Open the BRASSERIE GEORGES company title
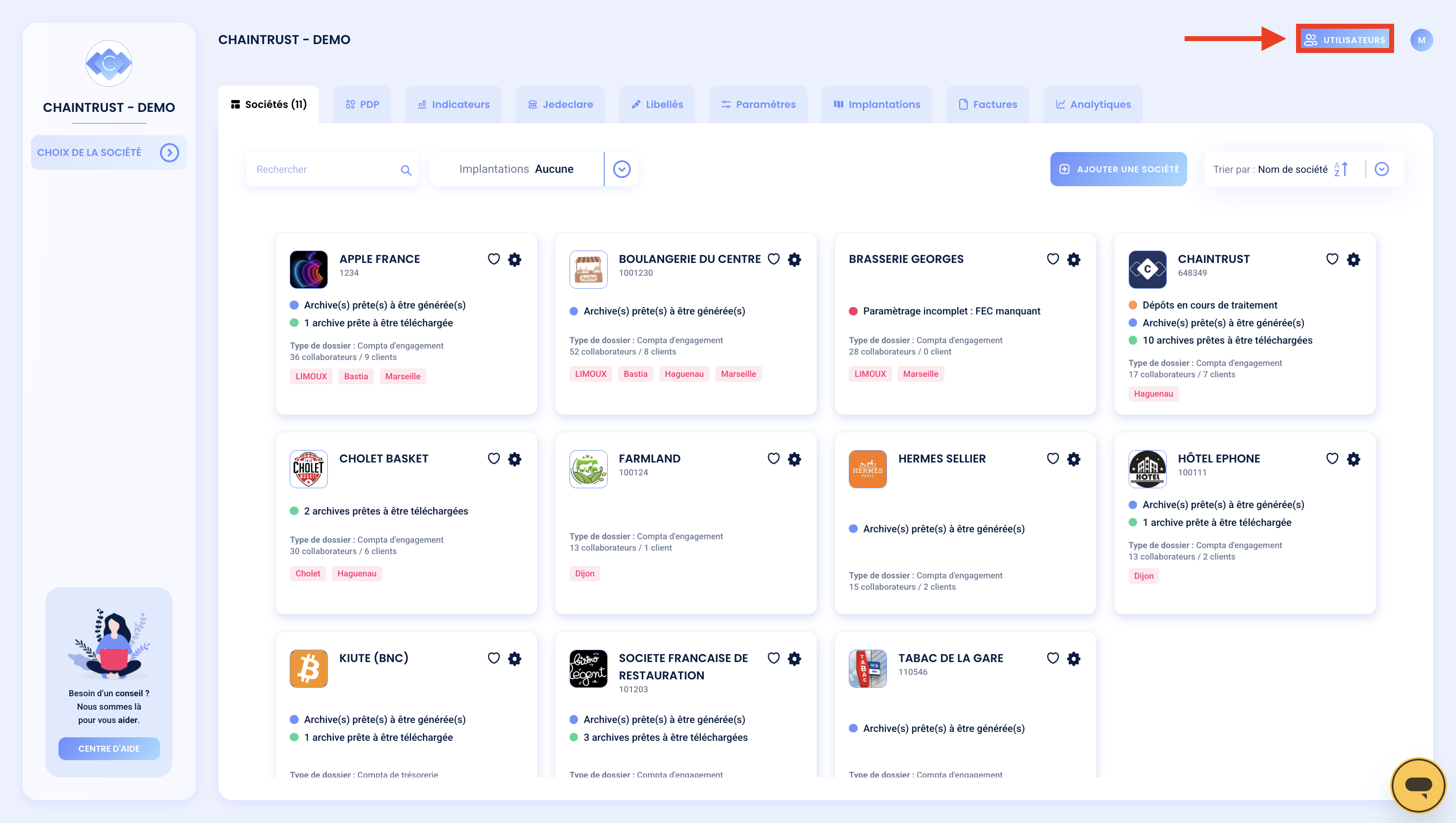The height and width of the screenshot is (823, 1456). pos(906,259)
